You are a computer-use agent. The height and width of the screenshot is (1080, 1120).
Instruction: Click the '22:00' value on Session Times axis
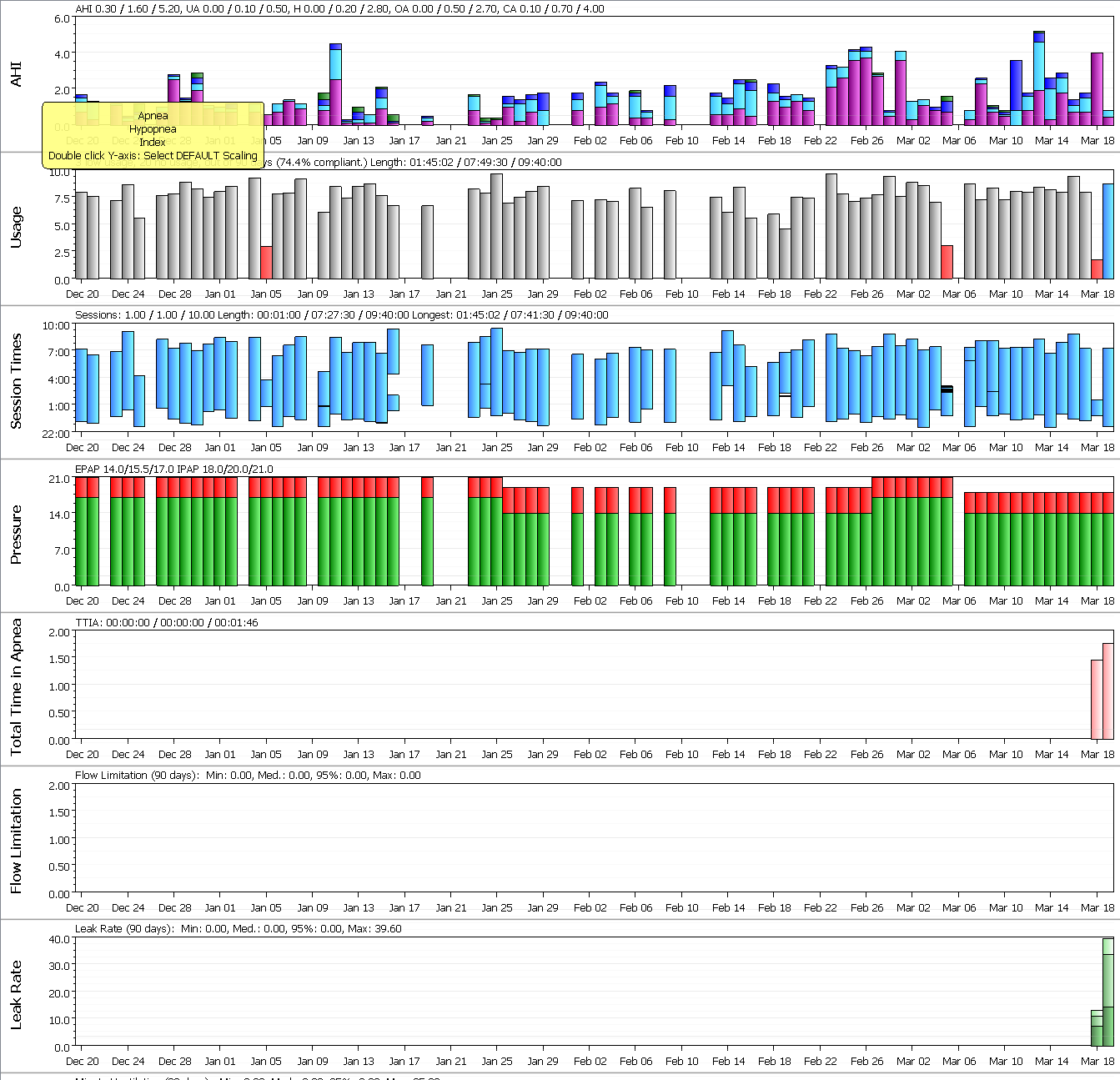point(57,434)
